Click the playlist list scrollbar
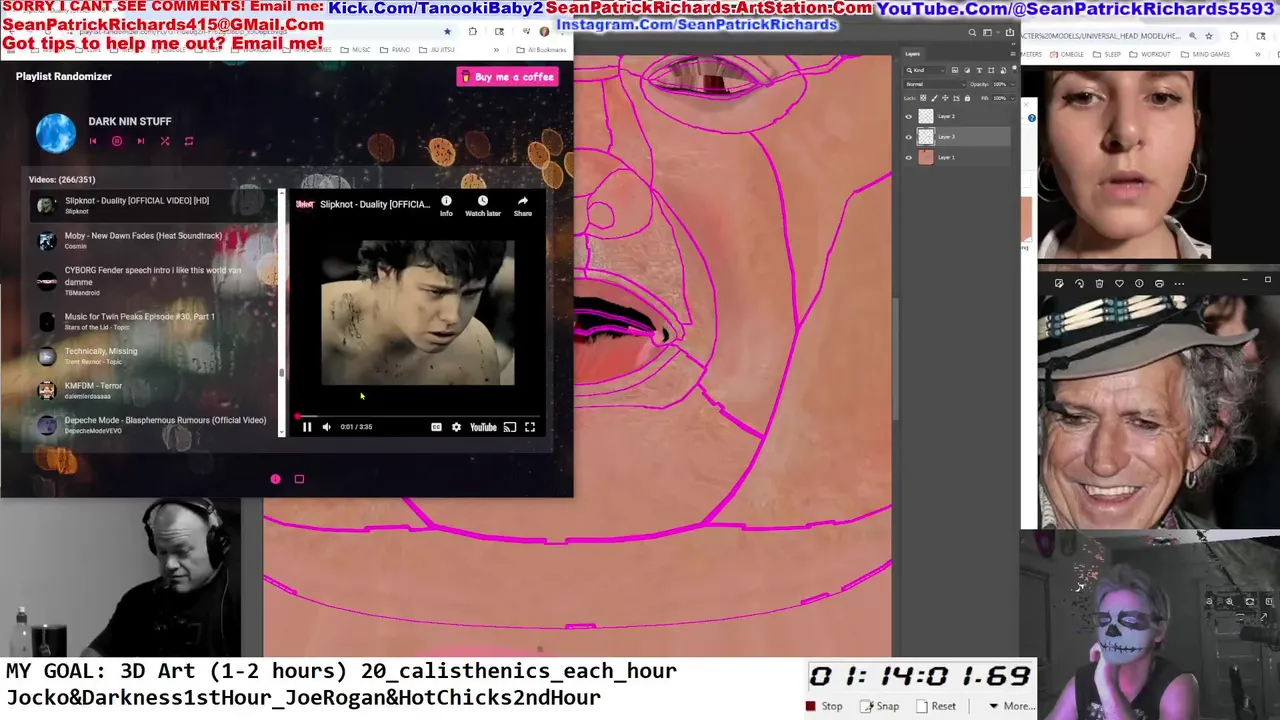1280x720 pixels. pyautogui.click(x=281, y=313)
